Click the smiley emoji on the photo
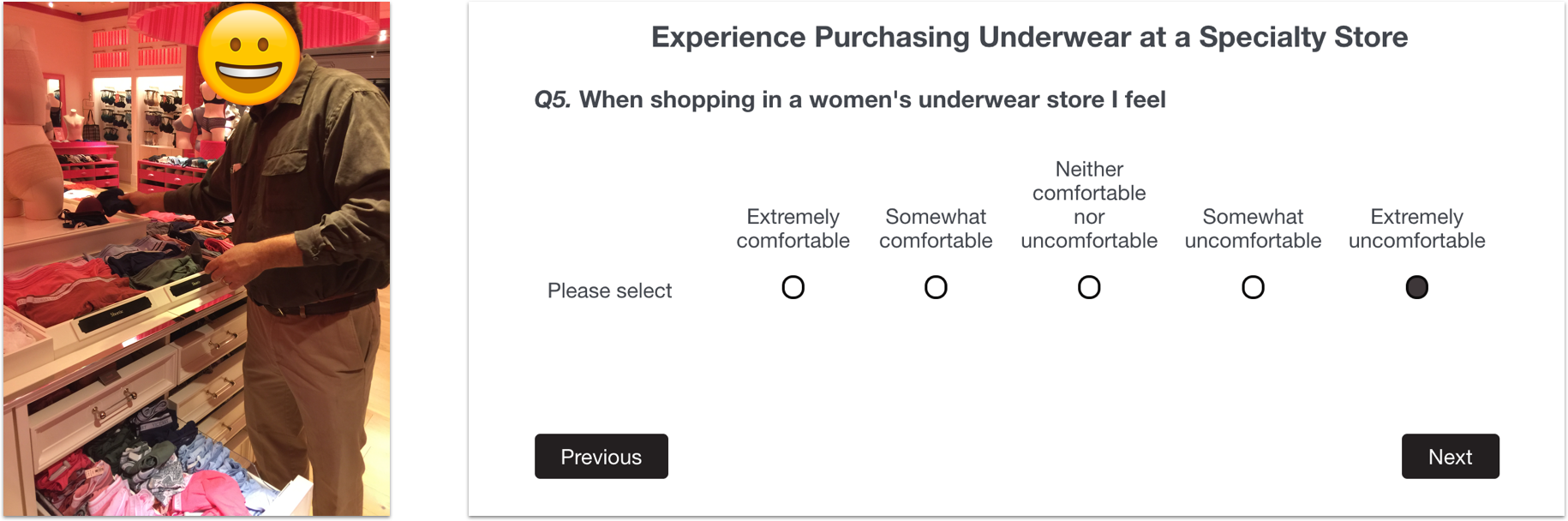This screenshot has width=1568, height=521. (x=248, y=55)
